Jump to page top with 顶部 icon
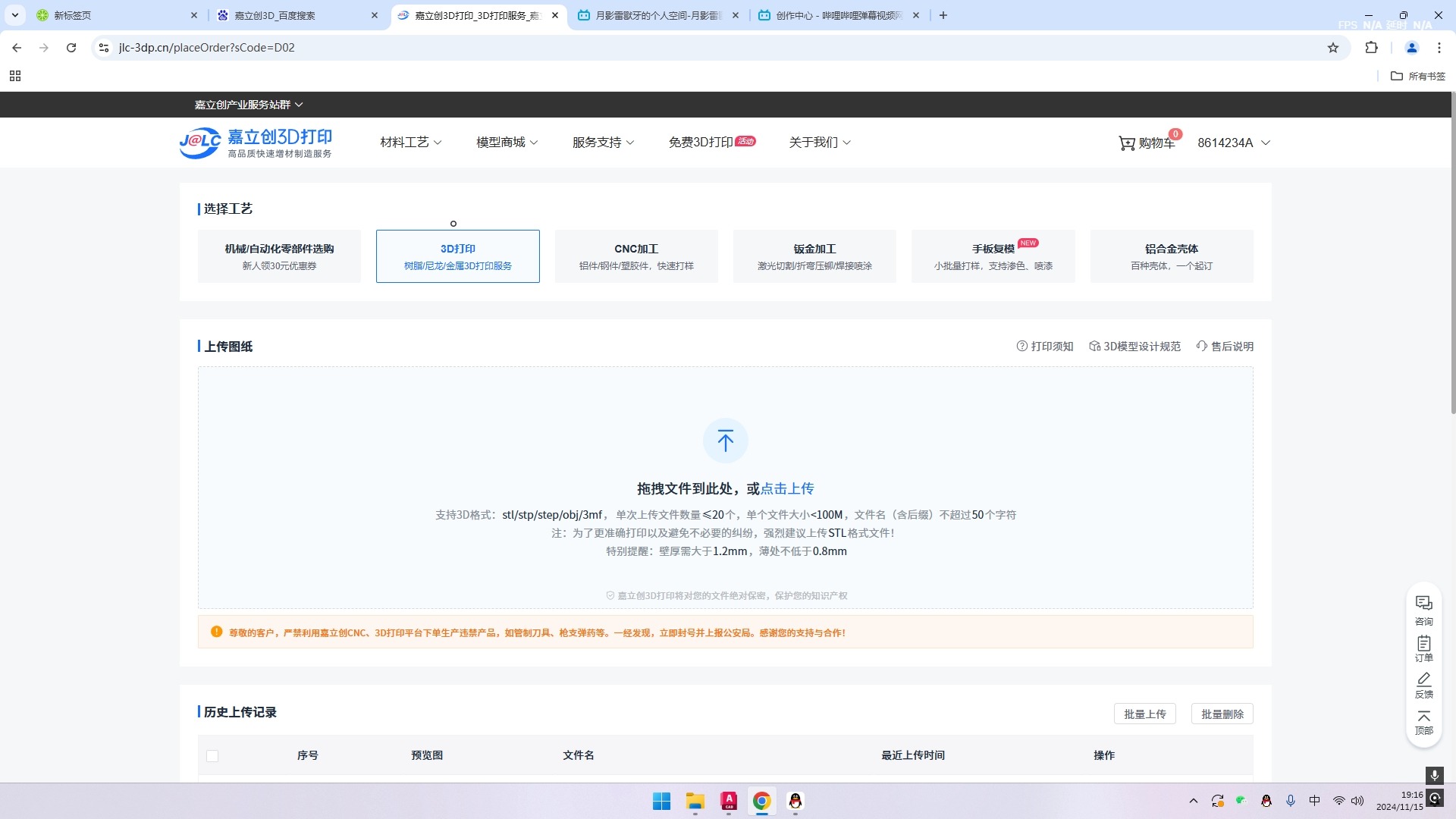The width and height of the screenshot is (1456, 819). pos(1423,722)
